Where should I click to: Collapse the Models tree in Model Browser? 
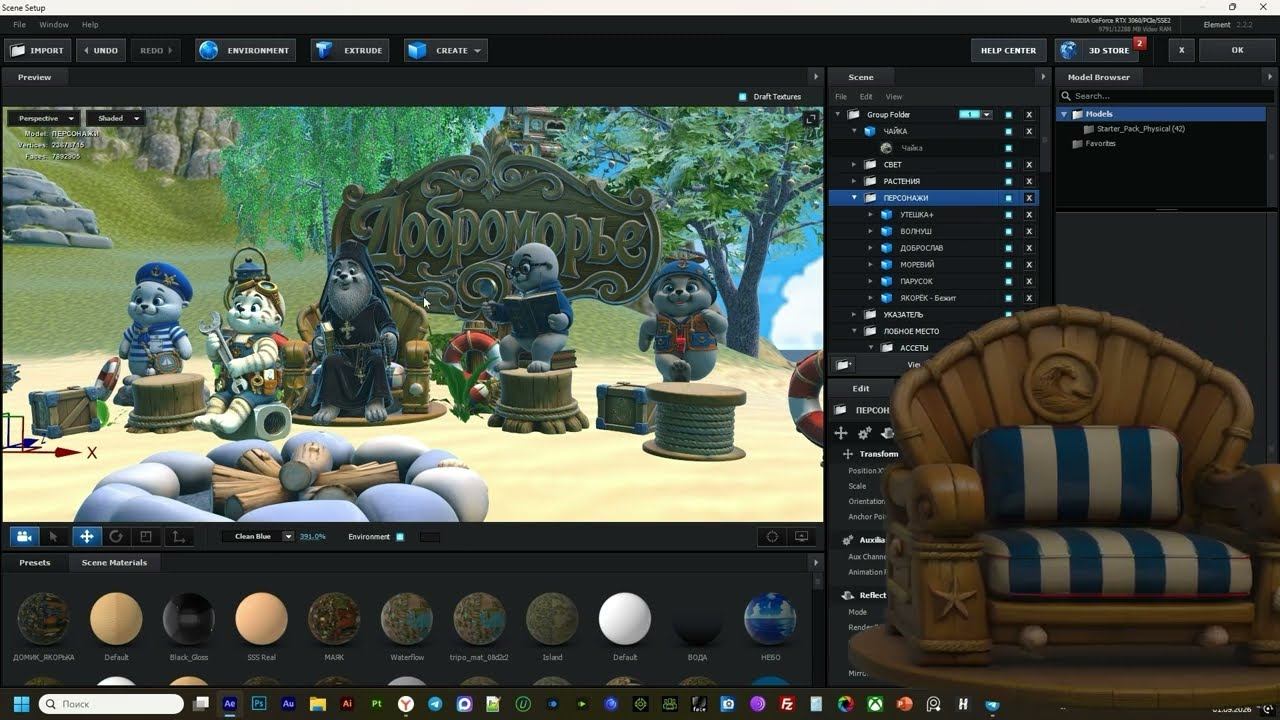[x=1065, y=114]
